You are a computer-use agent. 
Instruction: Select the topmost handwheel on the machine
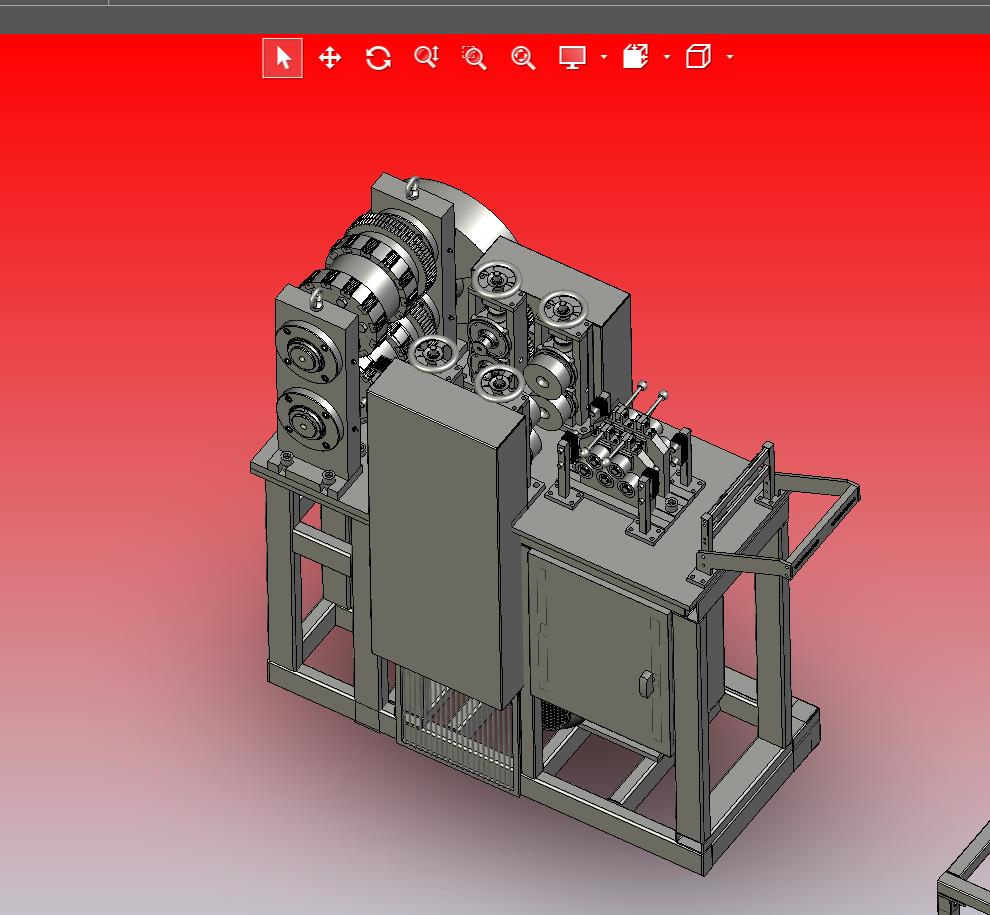[498, 279]
